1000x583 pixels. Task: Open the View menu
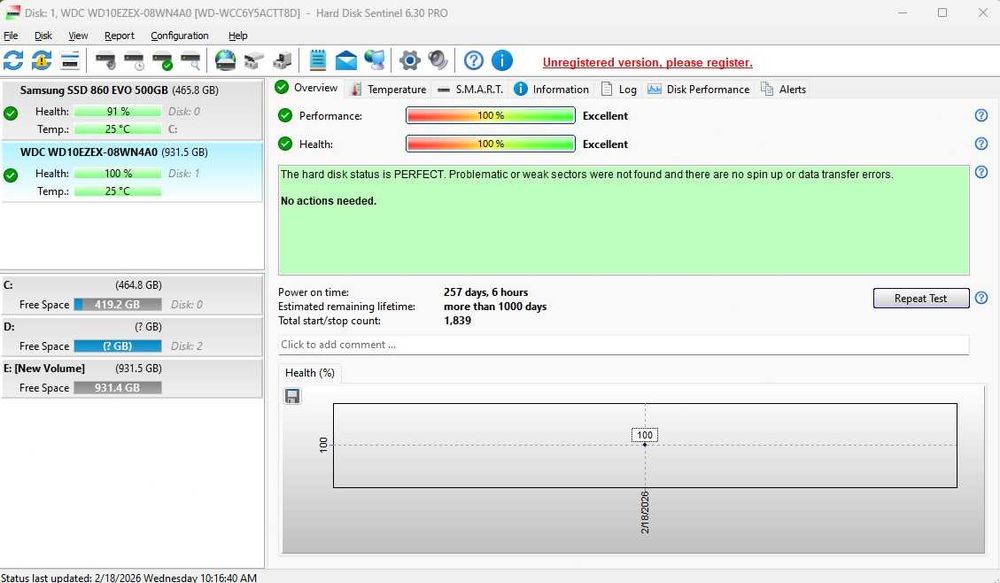(78, 36)
